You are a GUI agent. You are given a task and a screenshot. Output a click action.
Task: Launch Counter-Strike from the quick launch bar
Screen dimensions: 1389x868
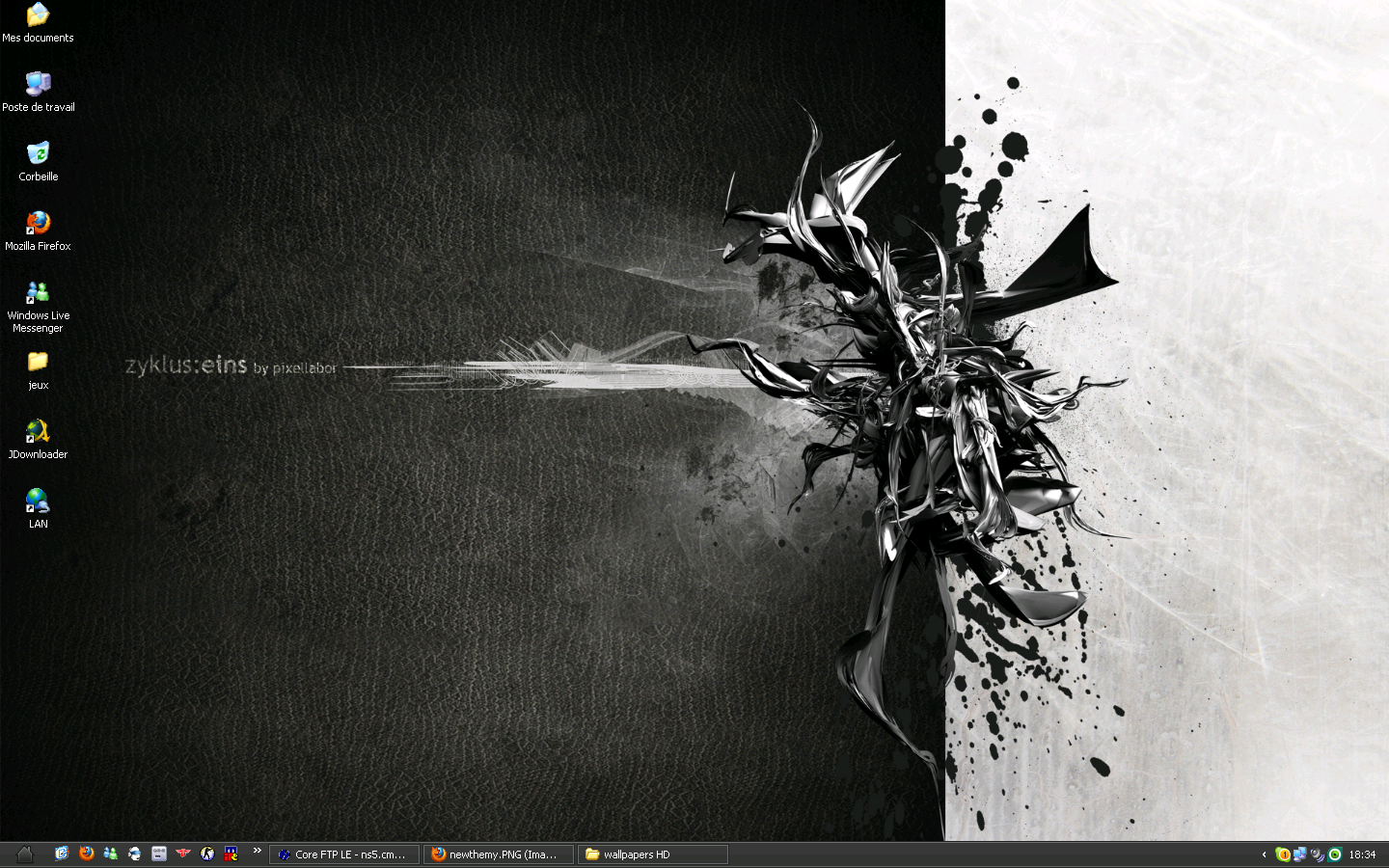[x=206, y=854]
